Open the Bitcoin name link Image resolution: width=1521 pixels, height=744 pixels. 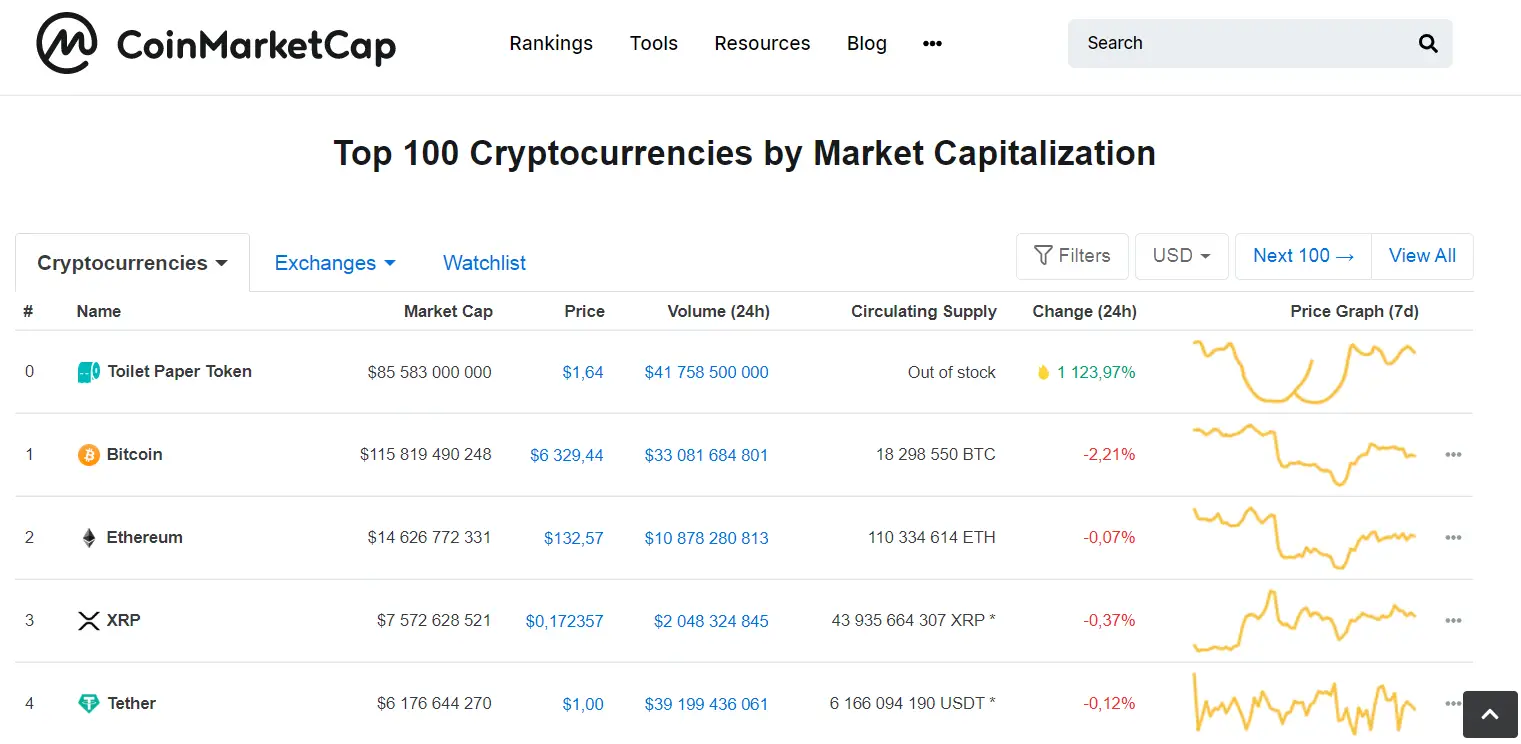[134, 454]
